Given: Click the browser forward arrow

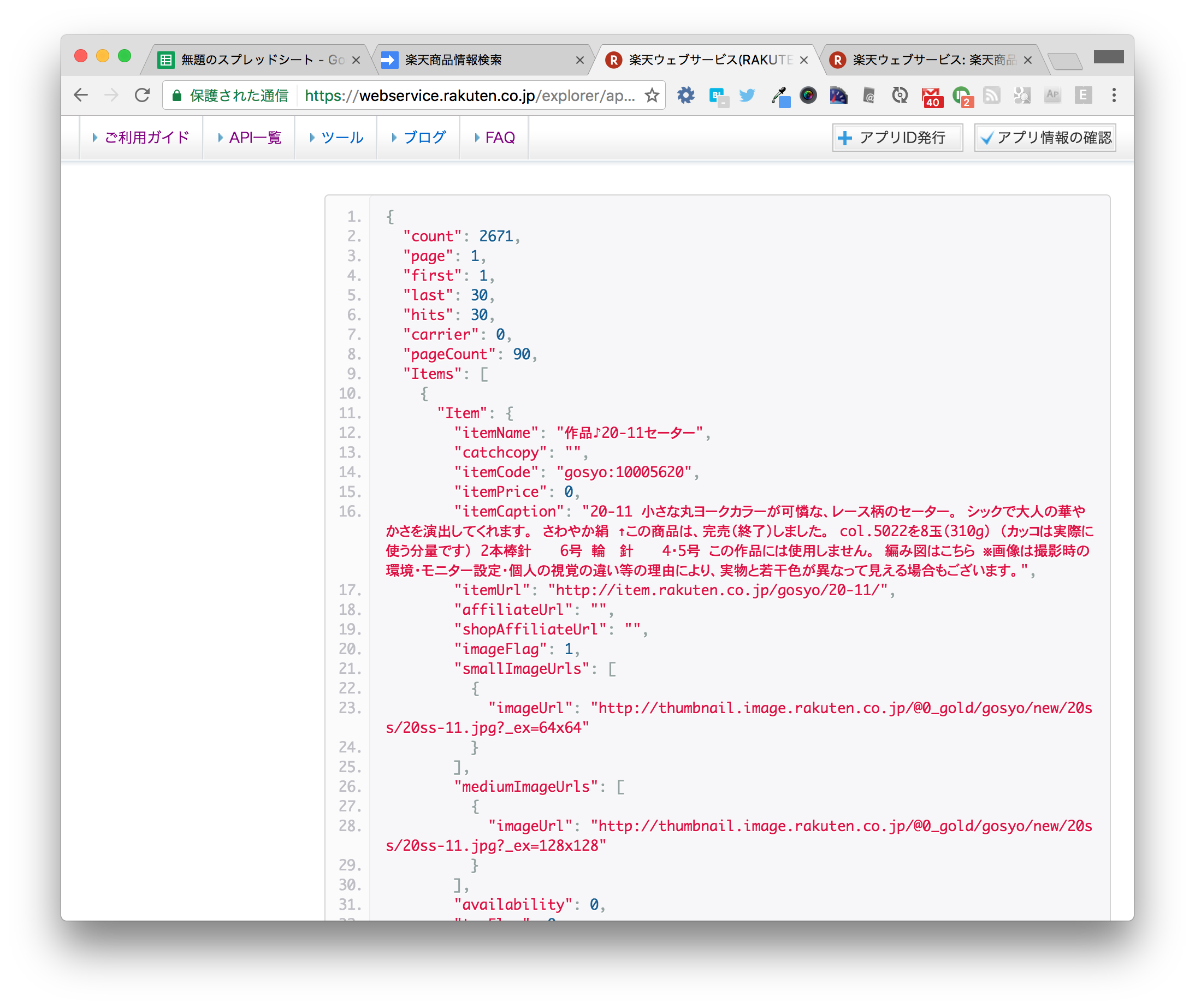Looking at the screenshot, I should [x=111, y=96].
